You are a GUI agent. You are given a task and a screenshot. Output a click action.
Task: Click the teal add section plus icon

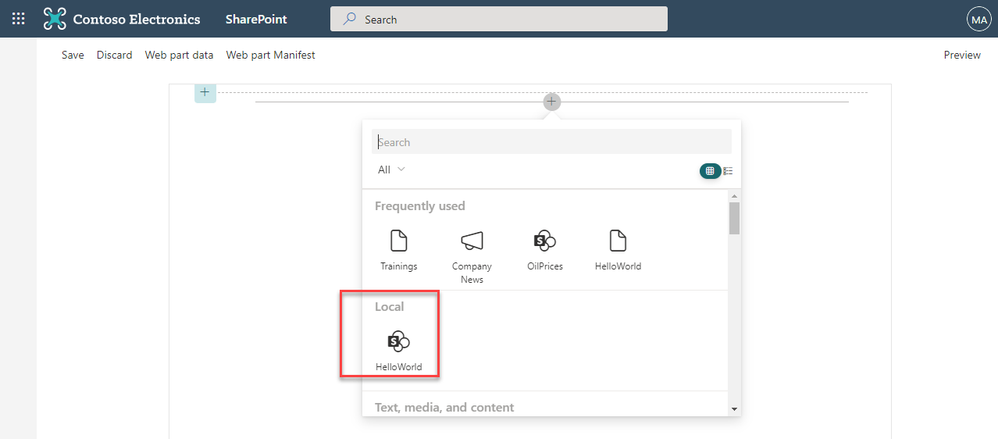pyautogui.click(x=204, y=92)
